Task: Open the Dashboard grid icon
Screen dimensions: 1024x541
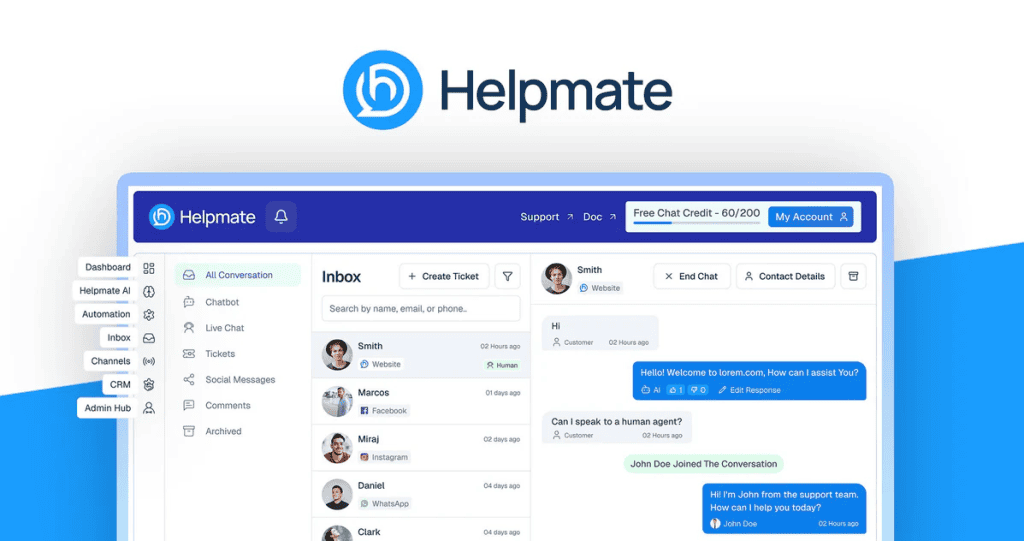Action: (x=149, y=268)
